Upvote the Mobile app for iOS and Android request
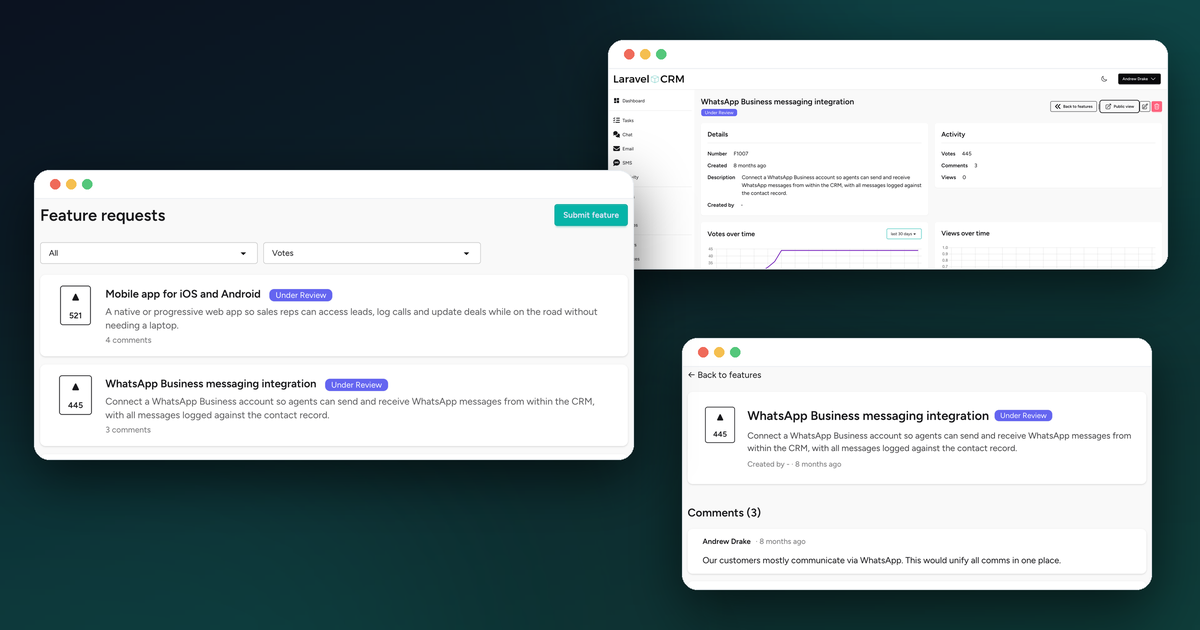Screen dimensions: 1200x630 coord(75,305)
